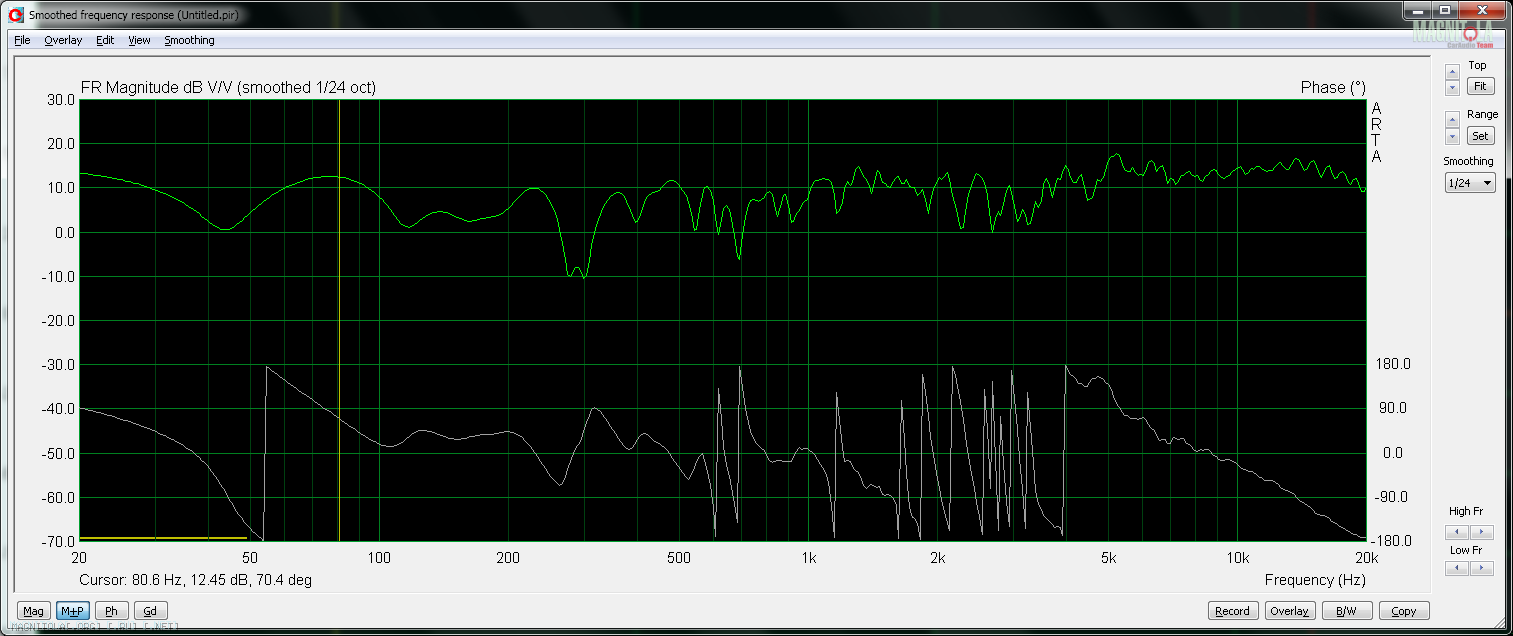Click the Fit button
This screenshot has width=1513, height=636.
pos(1480,86)
